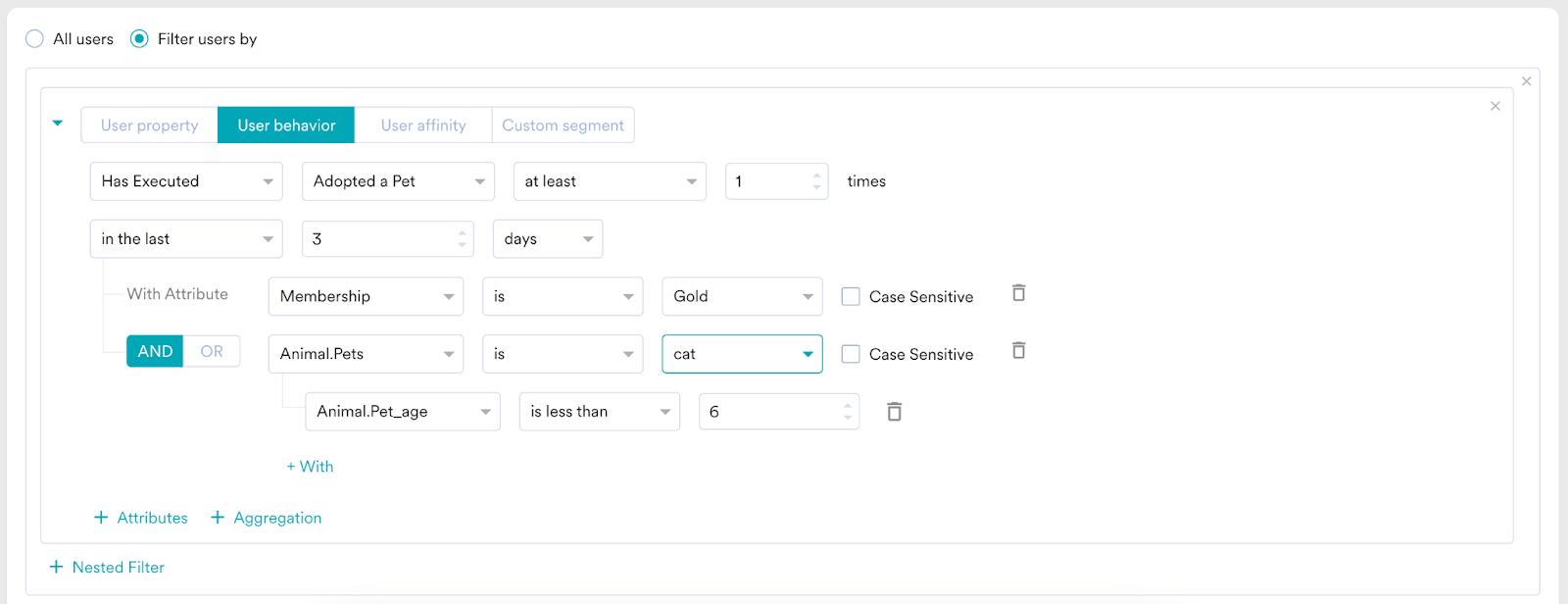Delete the Animal.Pets attribute row

(x=1018, y=351)
